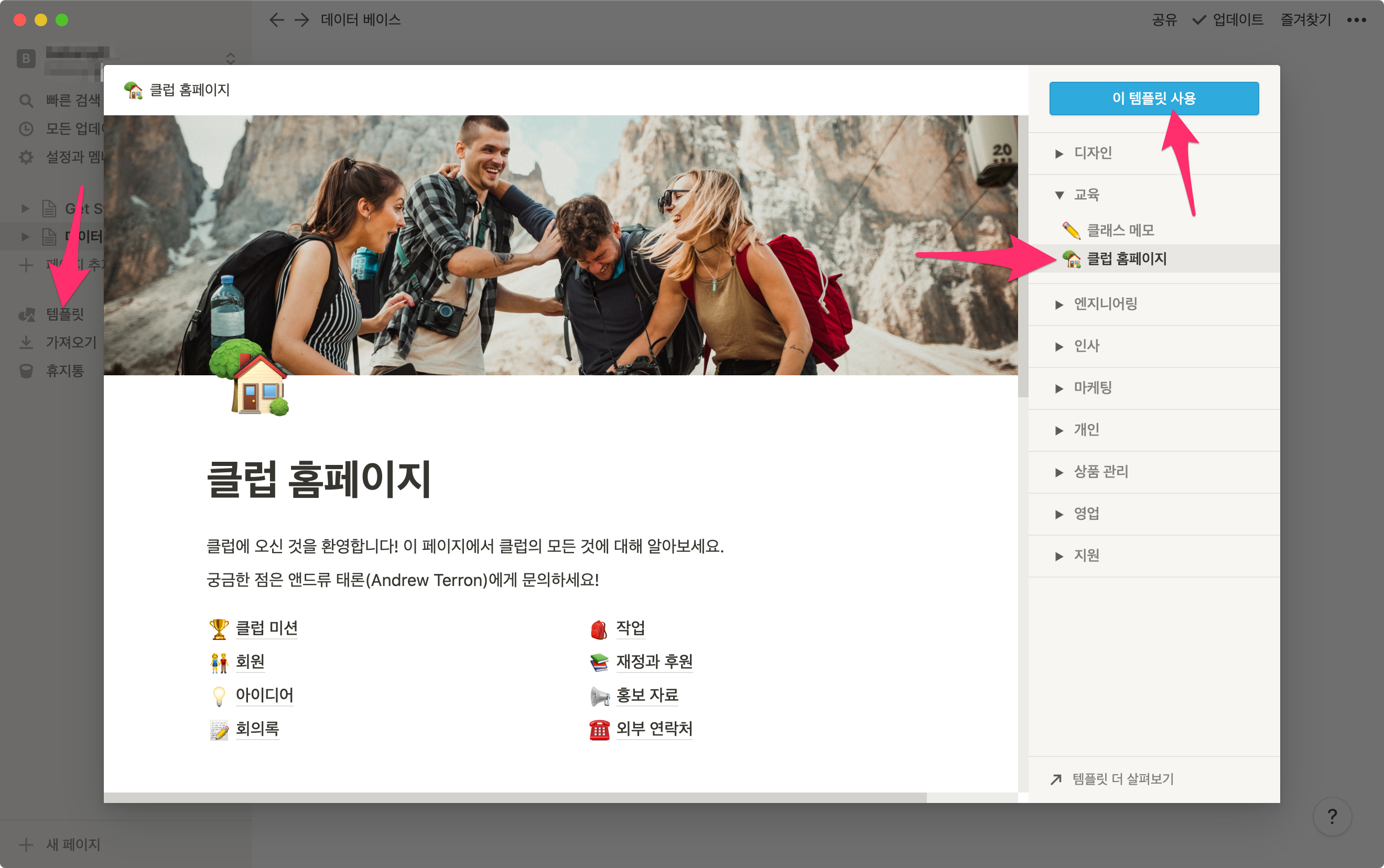Click the plus icon for 새 페이지

coord(26,844)
